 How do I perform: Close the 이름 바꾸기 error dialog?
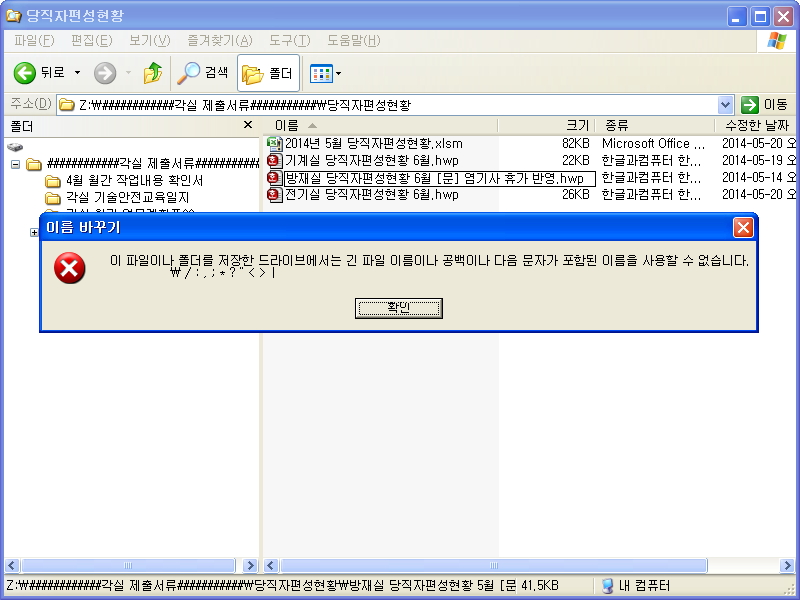(x=743, y=227)
